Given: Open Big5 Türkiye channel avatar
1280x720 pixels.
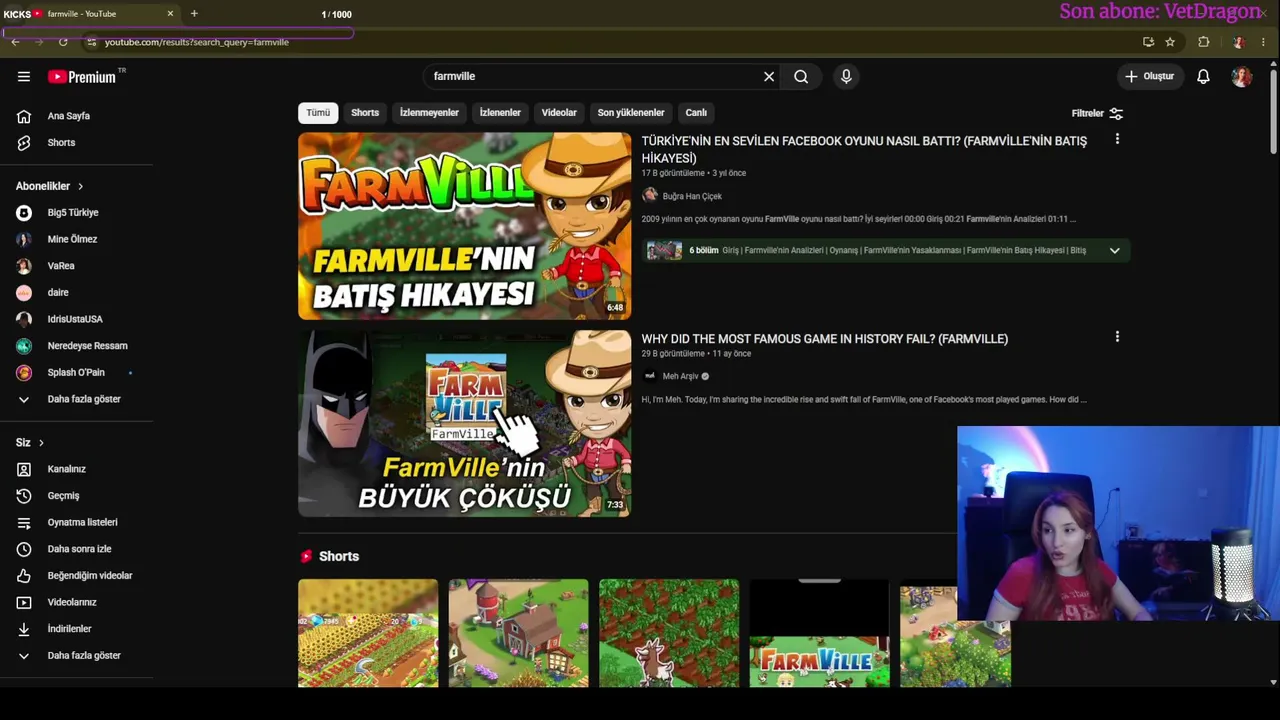Looking at the screenshot, I should click(x=24, y=213).
